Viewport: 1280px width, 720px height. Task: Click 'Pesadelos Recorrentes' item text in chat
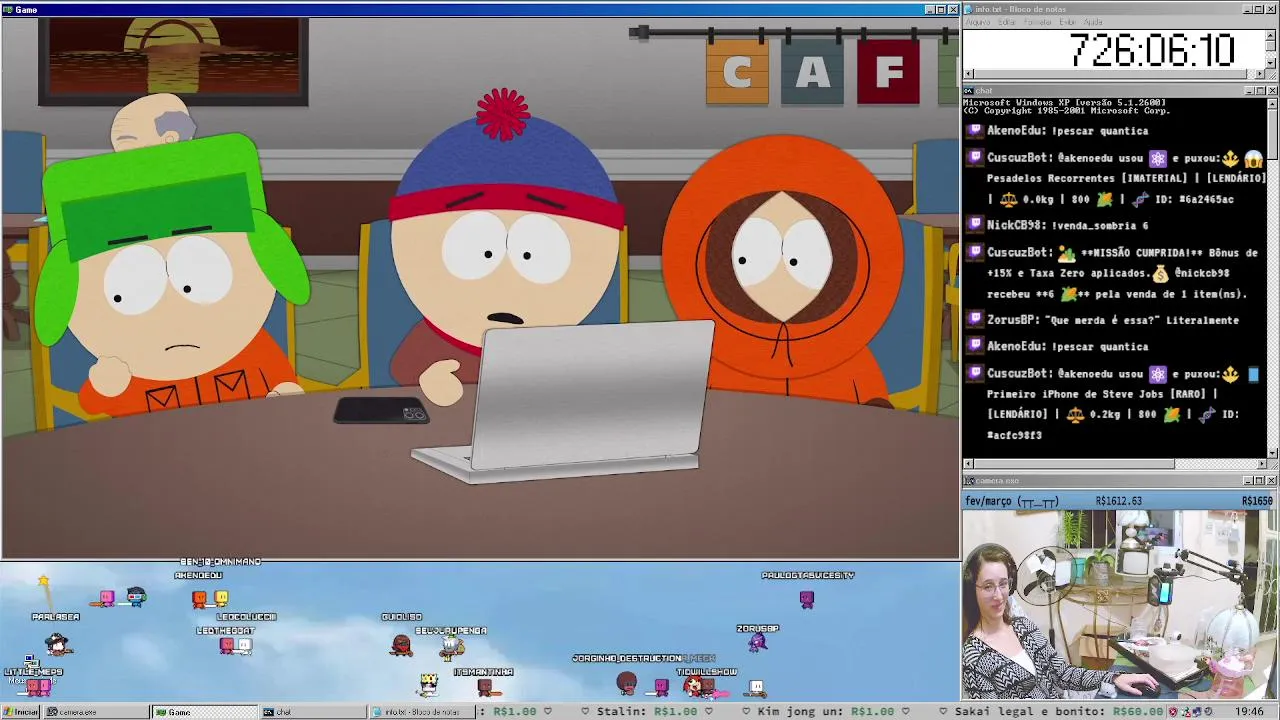pos(1051,178)
